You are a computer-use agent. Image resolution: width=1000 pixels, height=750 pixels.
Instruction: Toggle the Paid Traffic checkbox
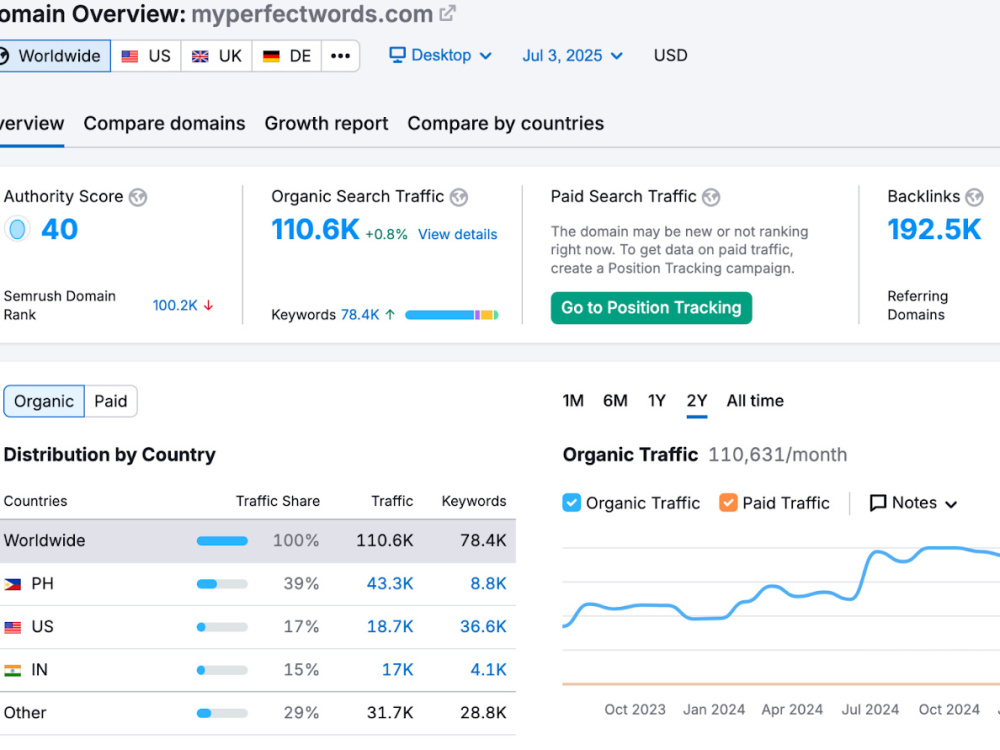pyautogui.click(x=728, y=503)
